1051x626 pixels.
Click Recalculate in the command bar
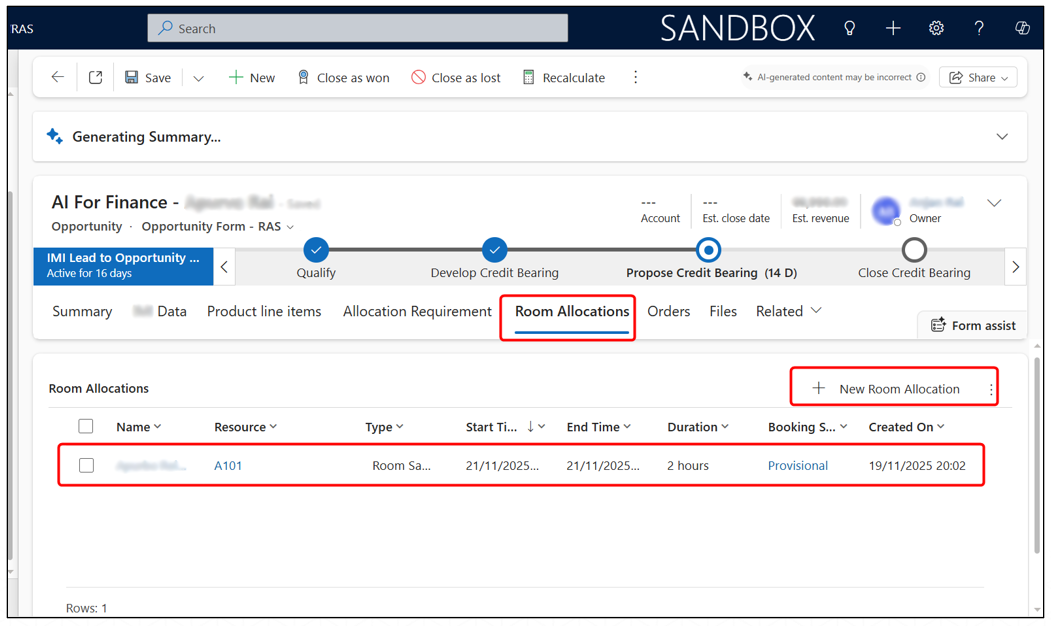[564, 77]
